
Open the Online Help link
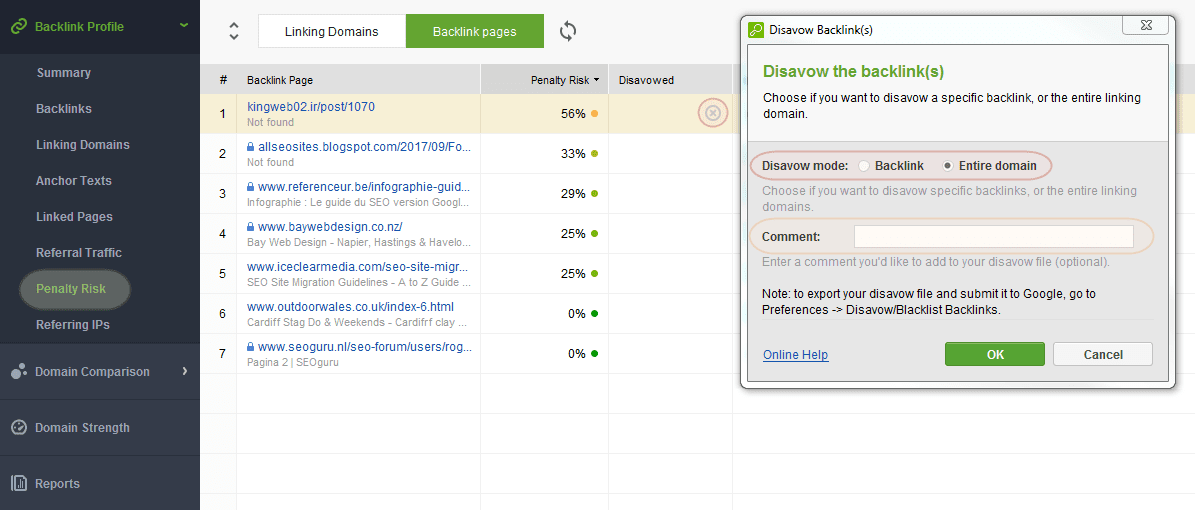(x=795, y=355)
